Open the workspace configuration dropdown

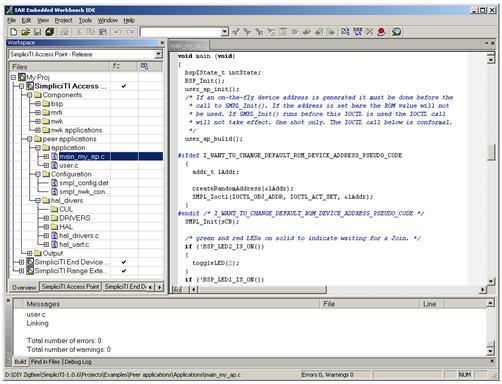point(158,54)
